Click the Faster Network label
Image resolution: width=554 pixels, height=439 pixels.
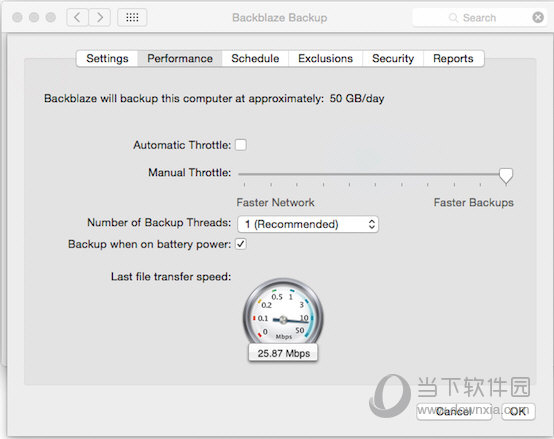coord(275,202)
